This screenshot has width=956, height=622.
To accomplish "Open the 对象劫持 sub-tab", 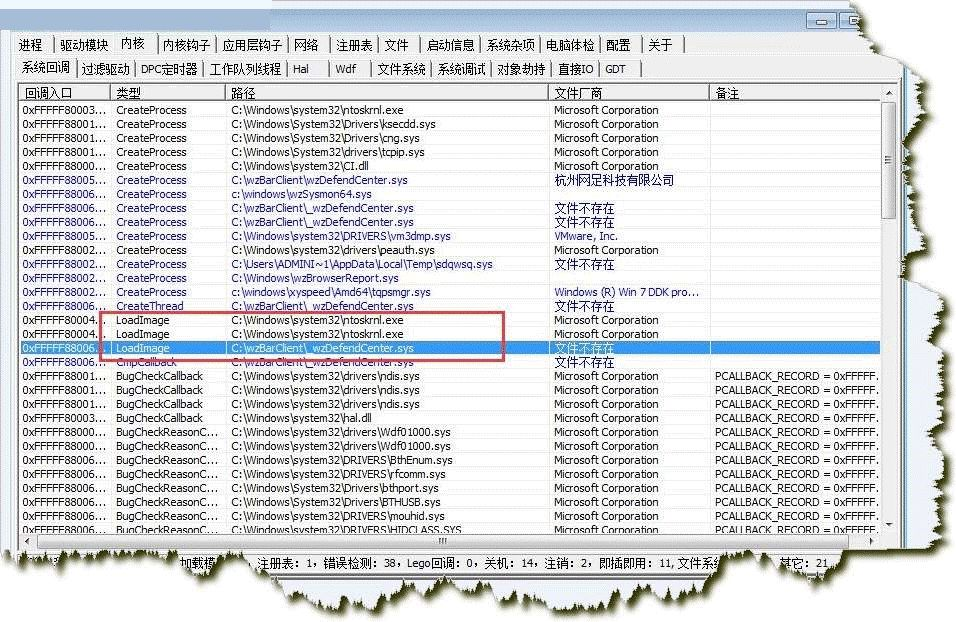I will click(521, 69).
